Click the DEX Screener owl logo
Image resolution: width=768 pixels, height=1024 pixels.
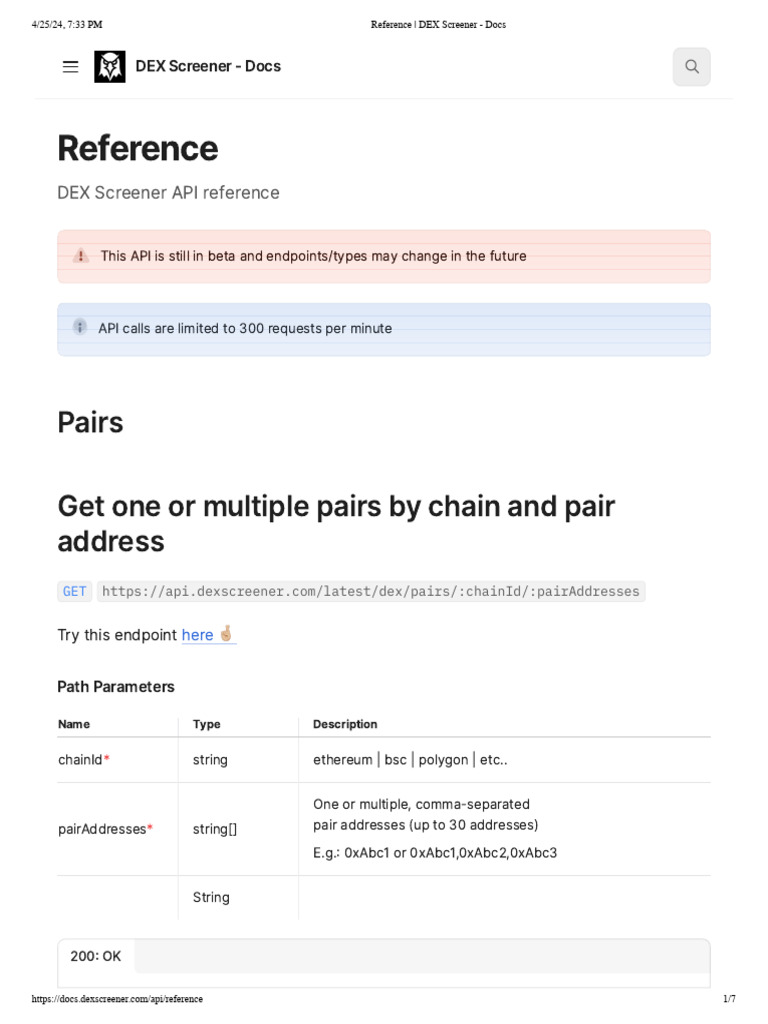coord(110,67)
